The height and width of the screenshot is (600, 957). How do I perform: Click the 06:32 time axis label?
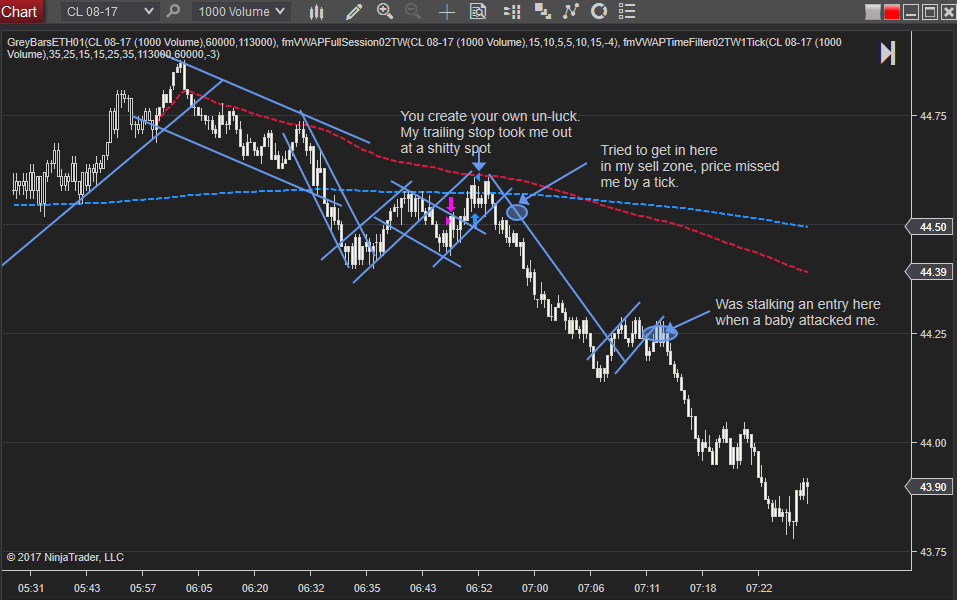311,588
